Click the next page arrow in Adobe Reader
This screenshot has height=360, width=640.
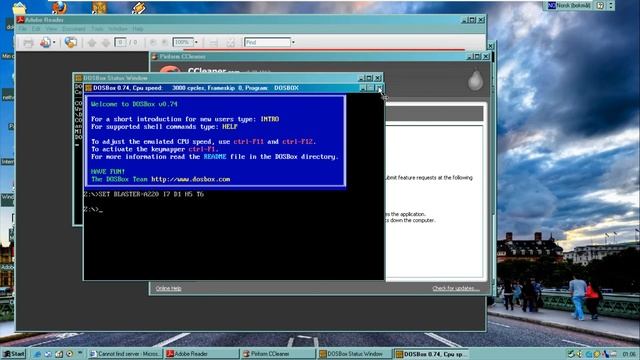pyautogui.click(x=106, y=42)
